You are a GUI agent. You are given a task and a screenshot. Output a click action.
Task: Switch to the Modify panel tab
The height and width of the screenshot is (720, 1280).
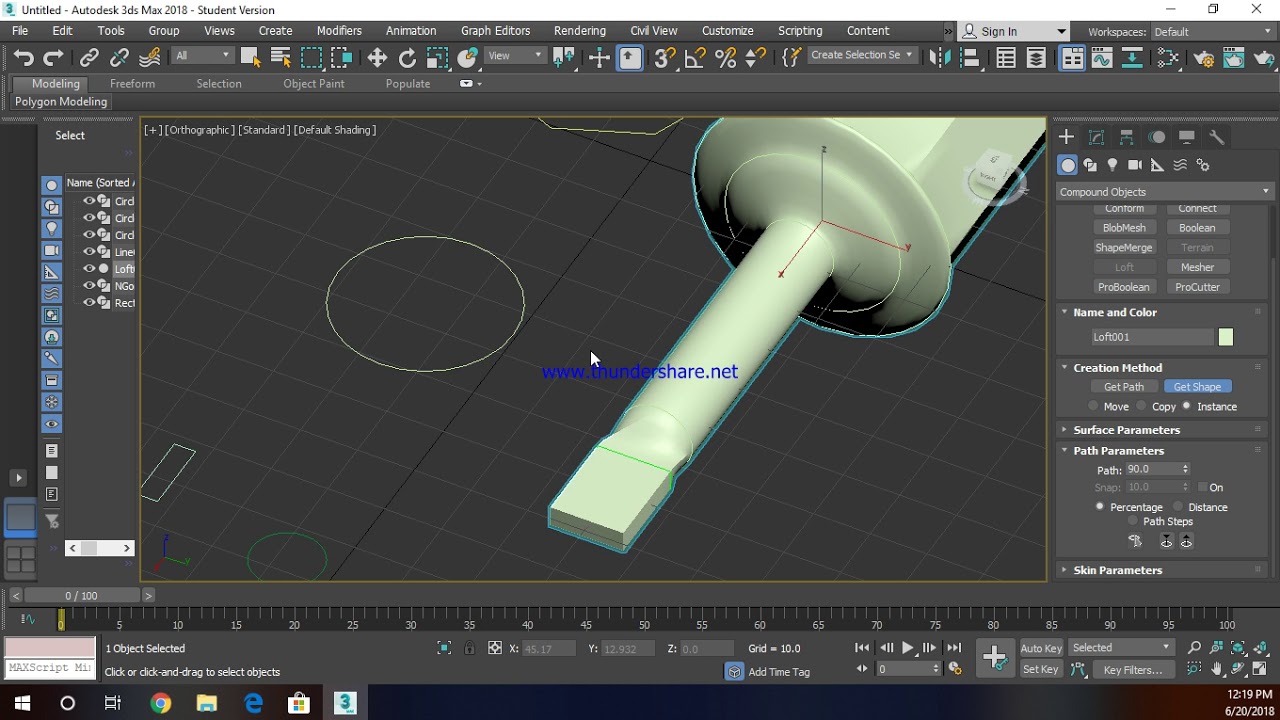[1097, 138]
